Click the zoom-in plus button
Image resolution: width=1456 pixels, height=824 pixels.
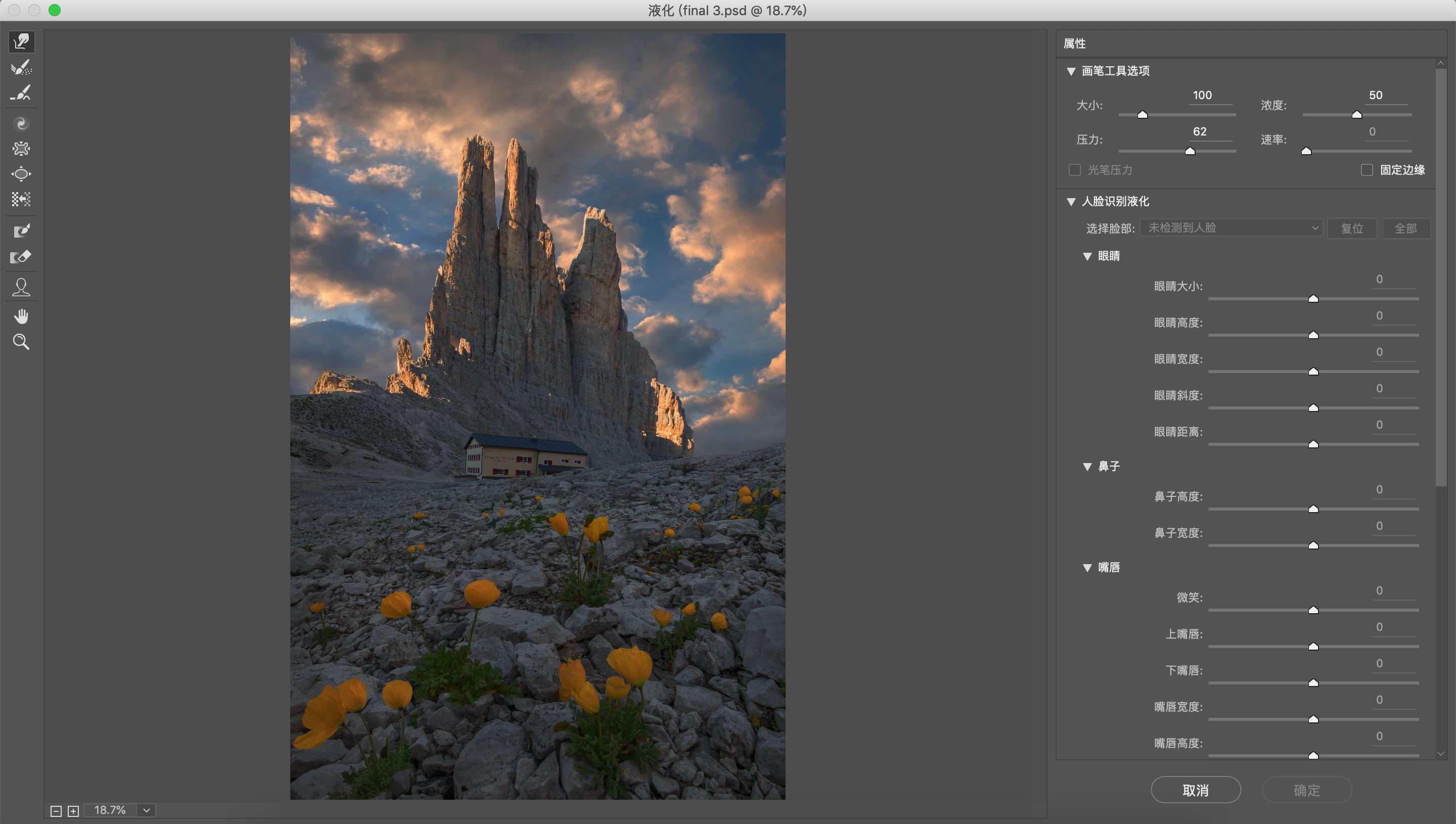[x=73, y=811]
